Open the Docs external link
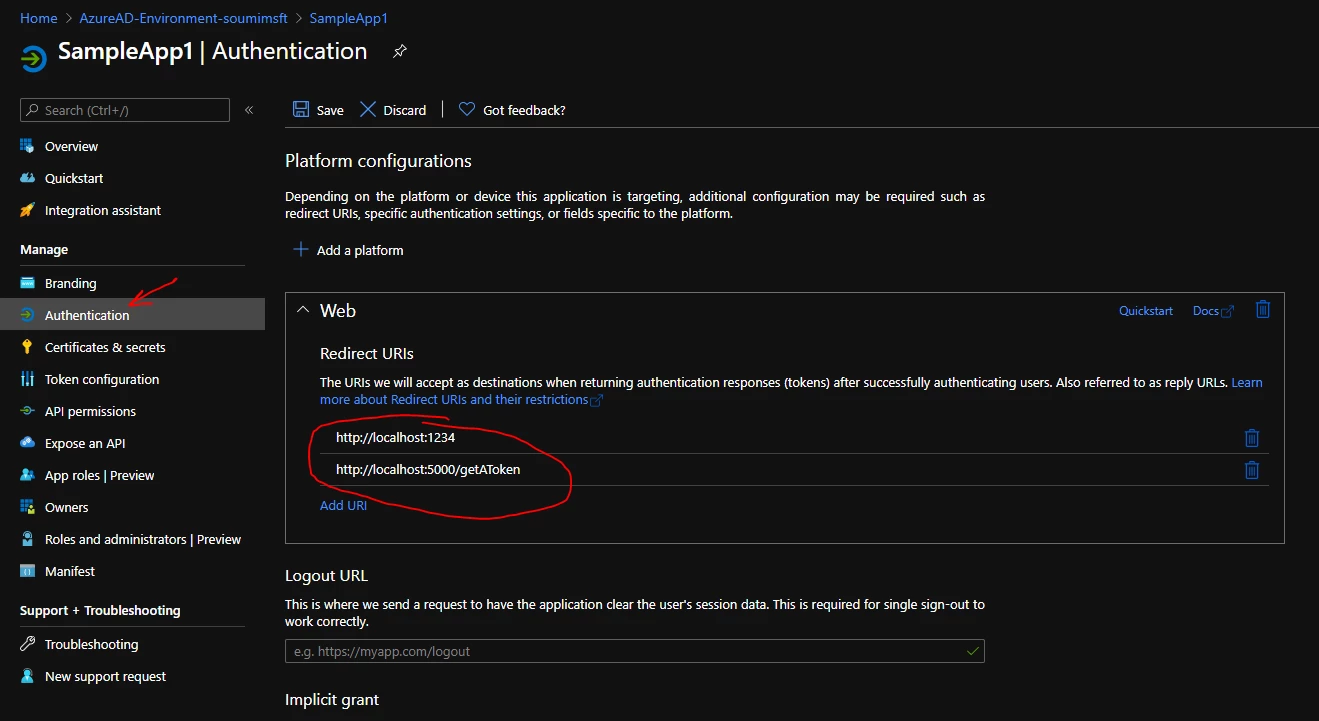Viewport: 1319px width, 721px height. 1213,311
